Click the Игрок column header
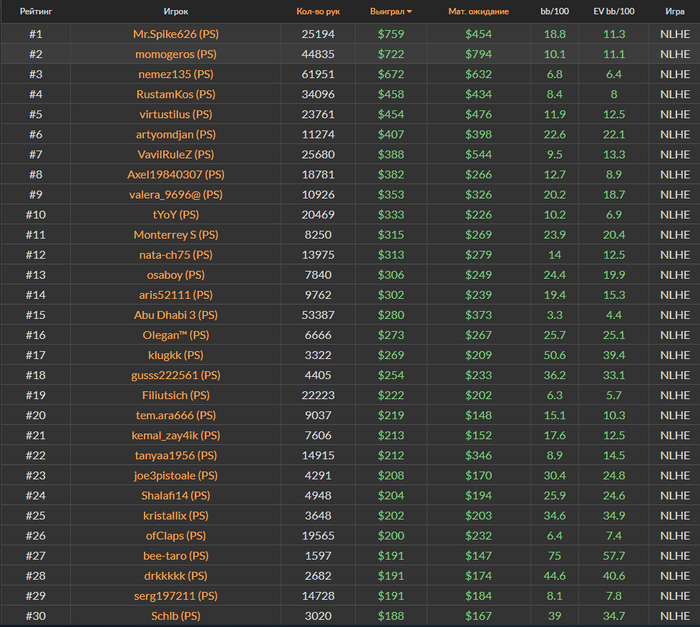 click(x=176, y=12)
